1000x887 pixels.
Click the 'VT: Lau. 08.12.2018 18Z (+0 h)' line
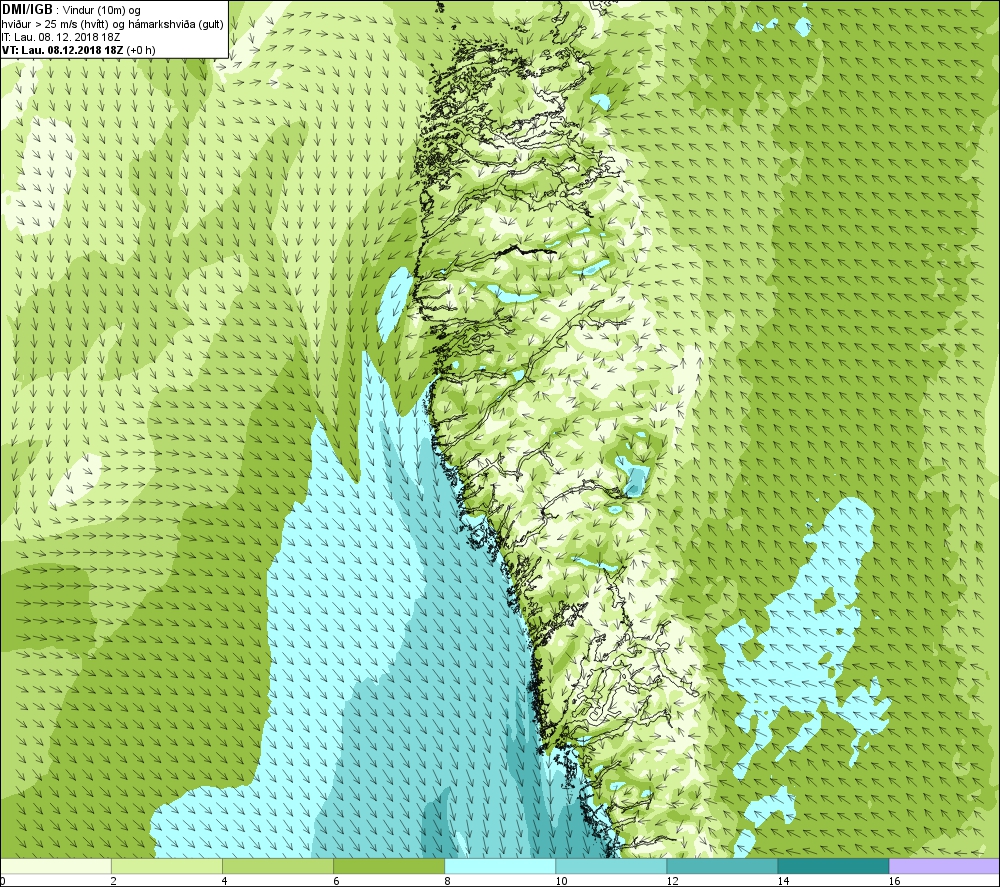coord(78,50)
